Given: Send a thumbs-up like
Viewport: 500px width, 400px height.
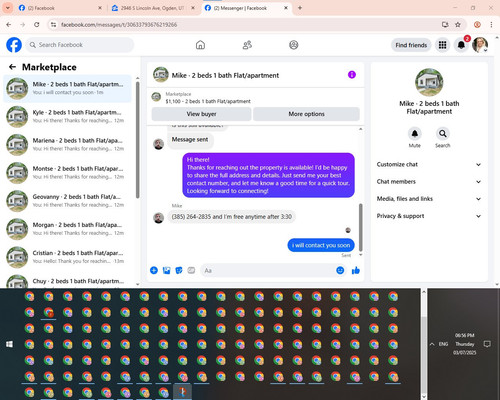Looking at the screenshot, I should [x=356, y=270].
